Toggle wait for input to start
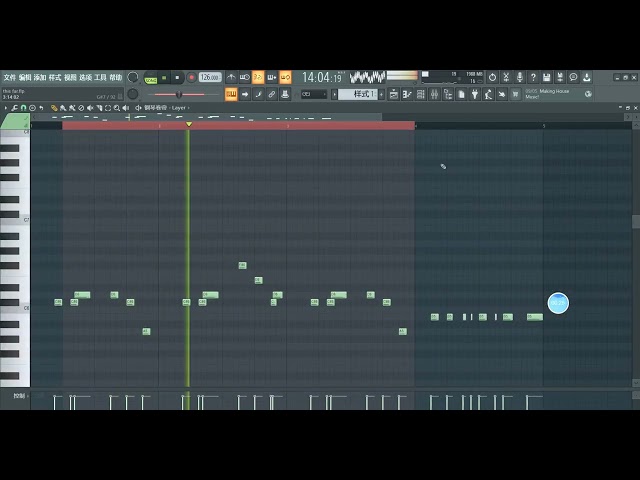Screen dimensions: 640x480 coord(244,77)
